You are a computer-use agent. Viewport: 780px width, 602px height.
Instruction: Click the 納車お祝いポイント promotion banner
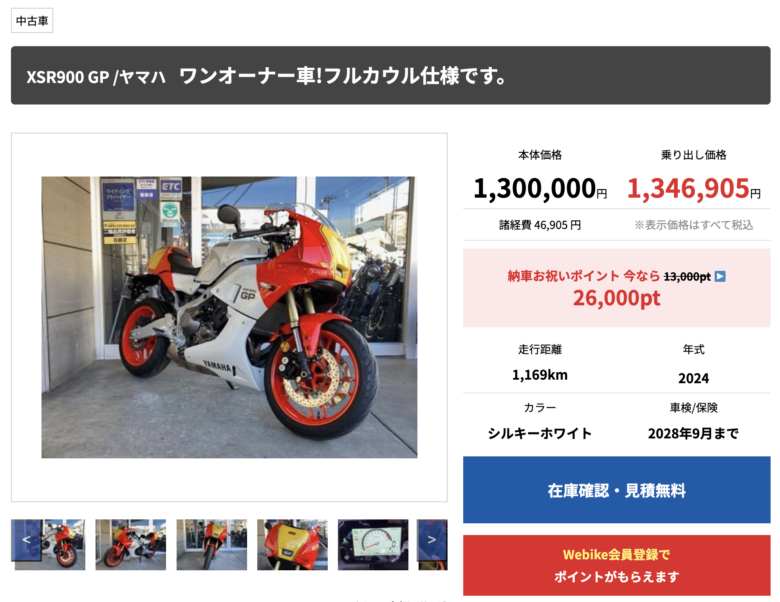coord(617,288)
